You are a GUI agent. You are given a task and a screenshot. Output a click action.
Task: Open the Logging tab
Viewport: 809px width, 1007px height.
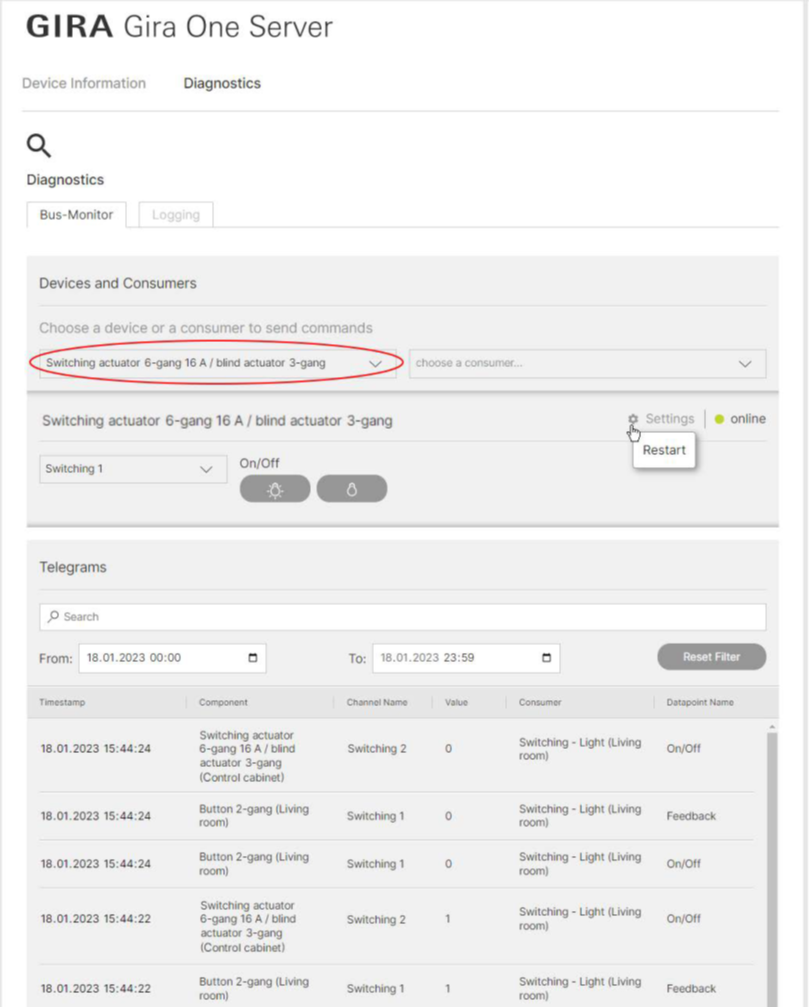click(x=176, y=215)
